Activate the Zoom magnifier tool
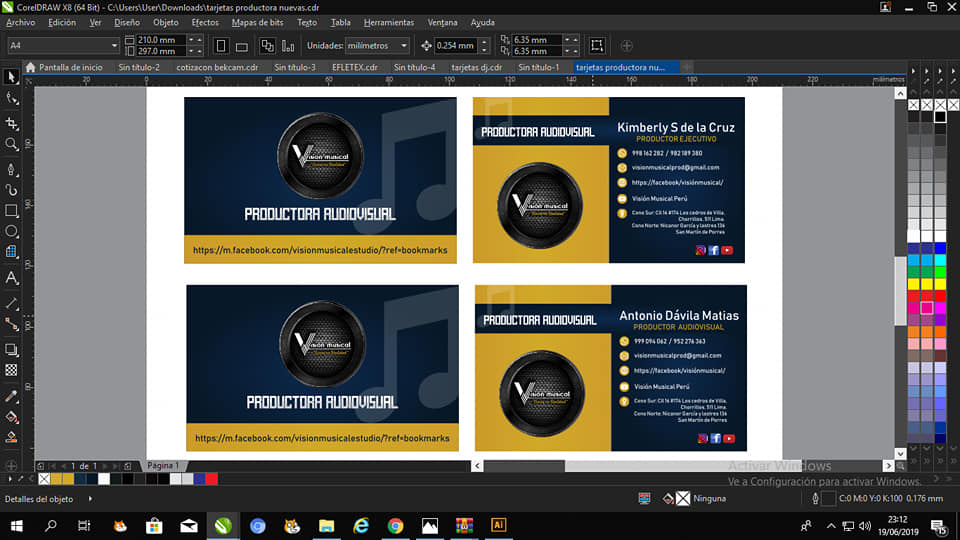 tap(11, 144)
